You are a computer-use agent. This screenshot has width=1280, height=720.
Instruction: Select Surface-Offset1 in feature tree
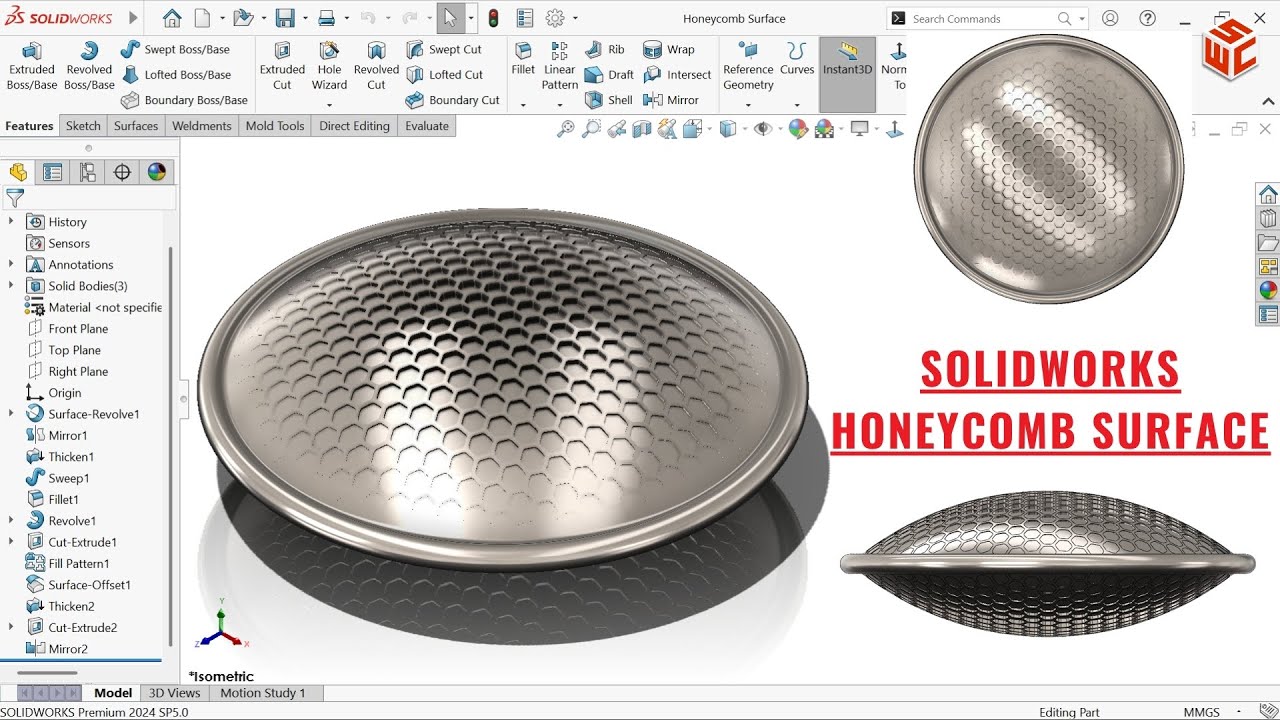click(78, 585)
